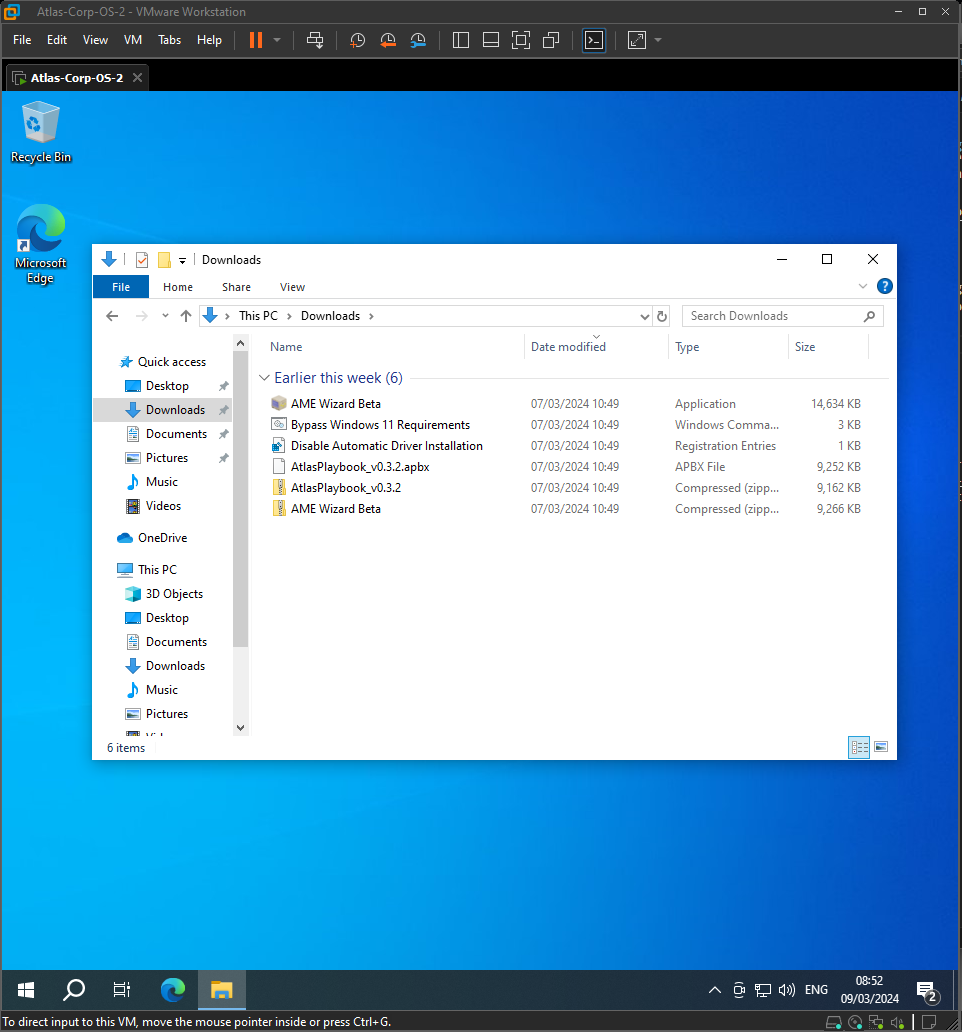Click 'This PC' in the address bar
The width and height of the screenshot is (962, 1032).
point(259,316)
